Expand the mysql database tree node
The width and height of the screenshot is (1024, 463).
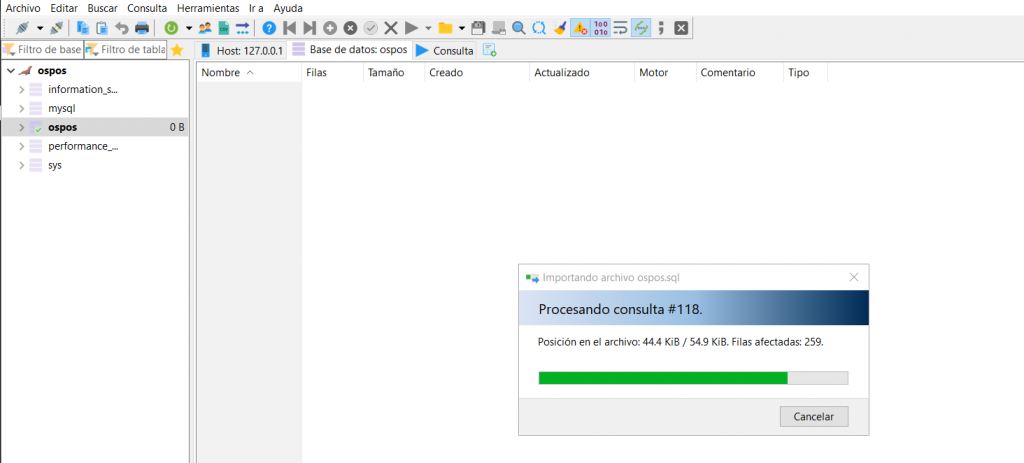click(22, 108)
